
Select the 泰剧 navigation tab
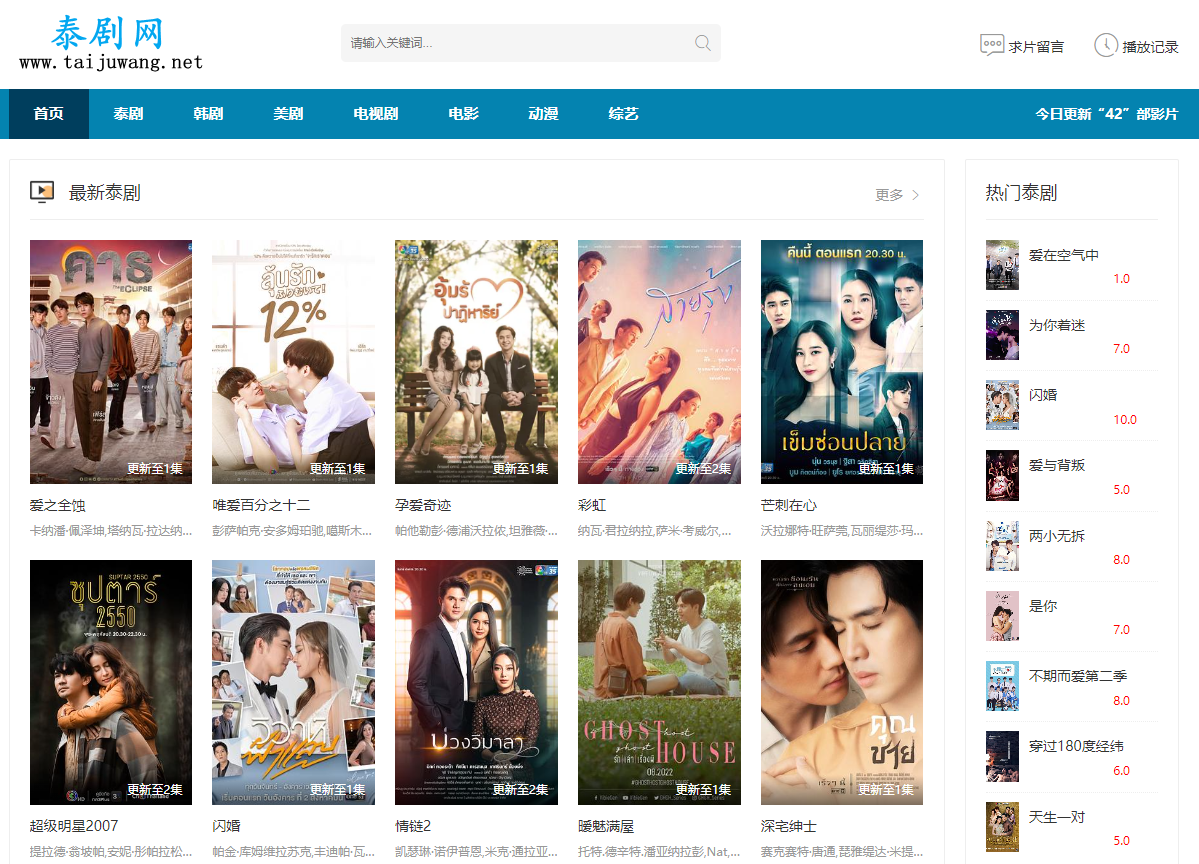128,114
